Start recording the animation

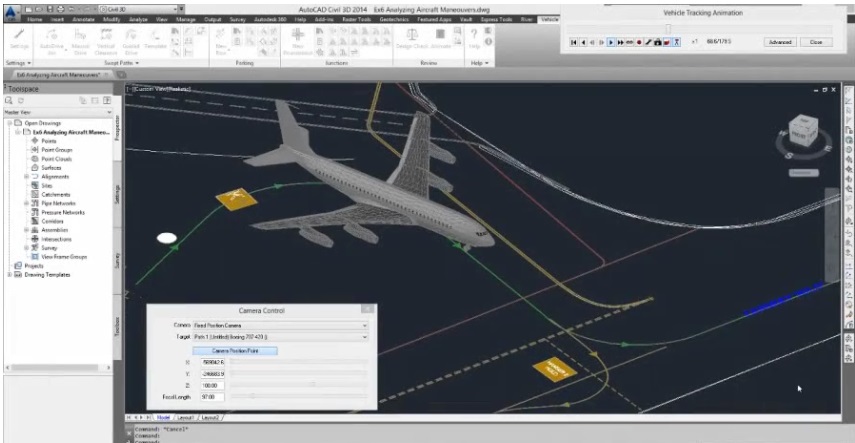tap(639, 42)
